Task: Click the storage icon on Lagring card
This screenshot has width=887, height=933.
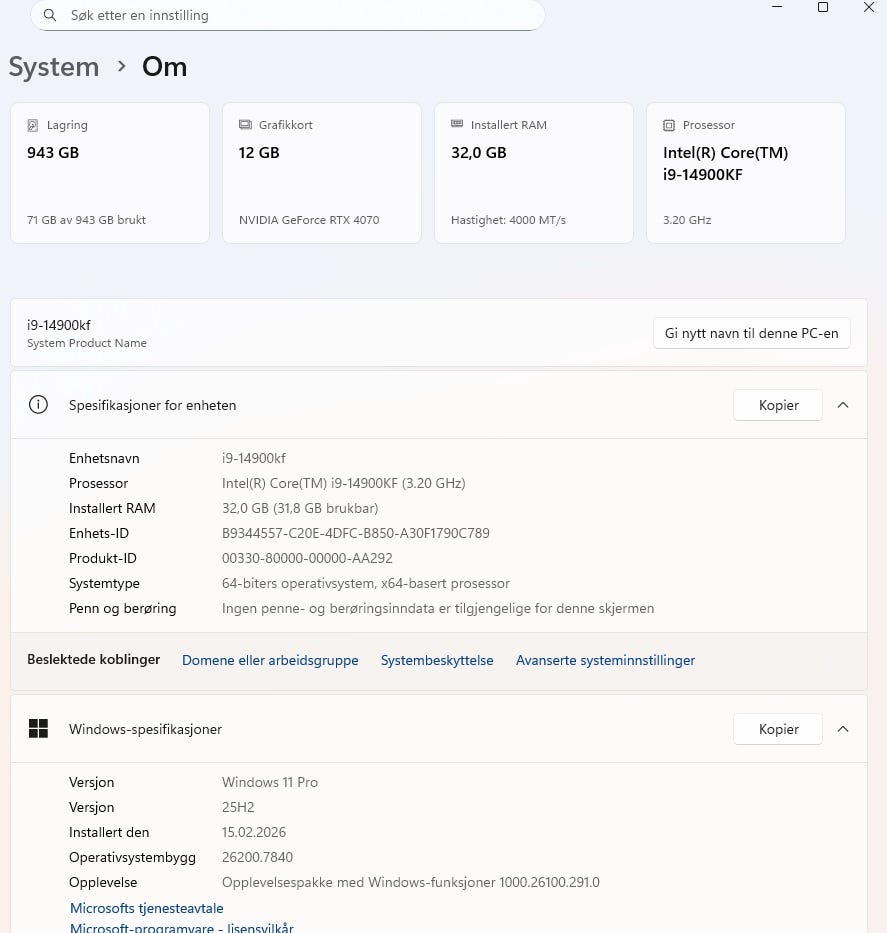Action: (33, 125)
